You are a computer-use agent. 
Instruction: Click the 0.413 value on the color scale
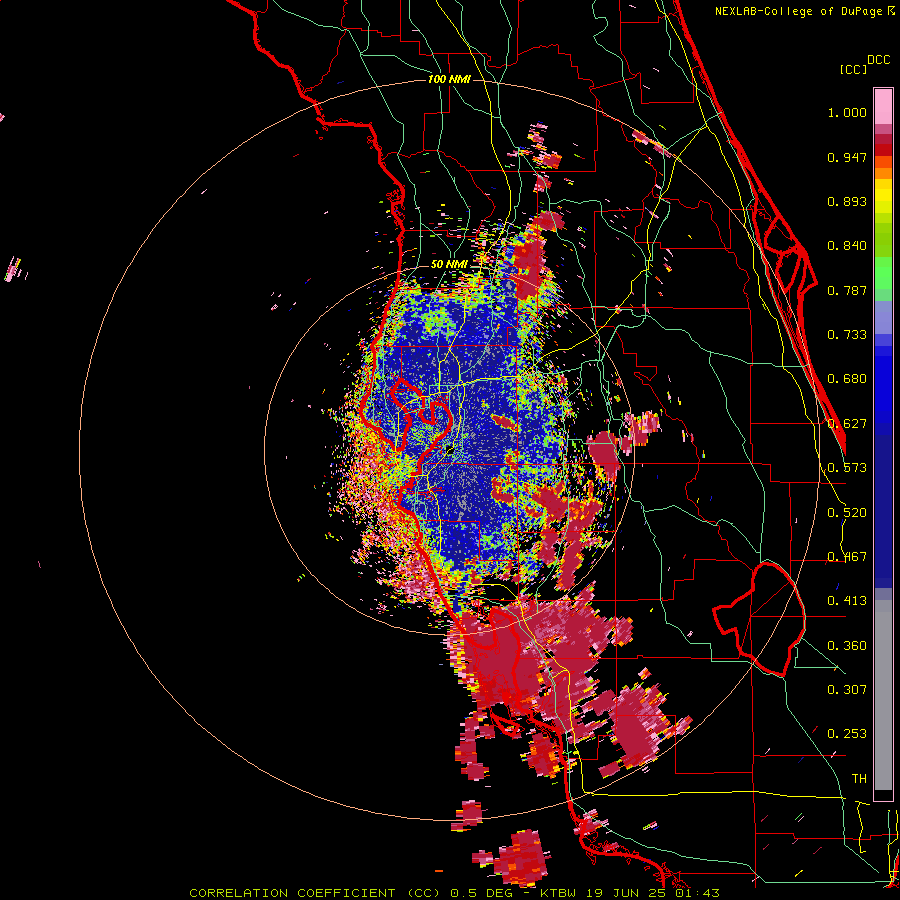(x=847, y=601)
